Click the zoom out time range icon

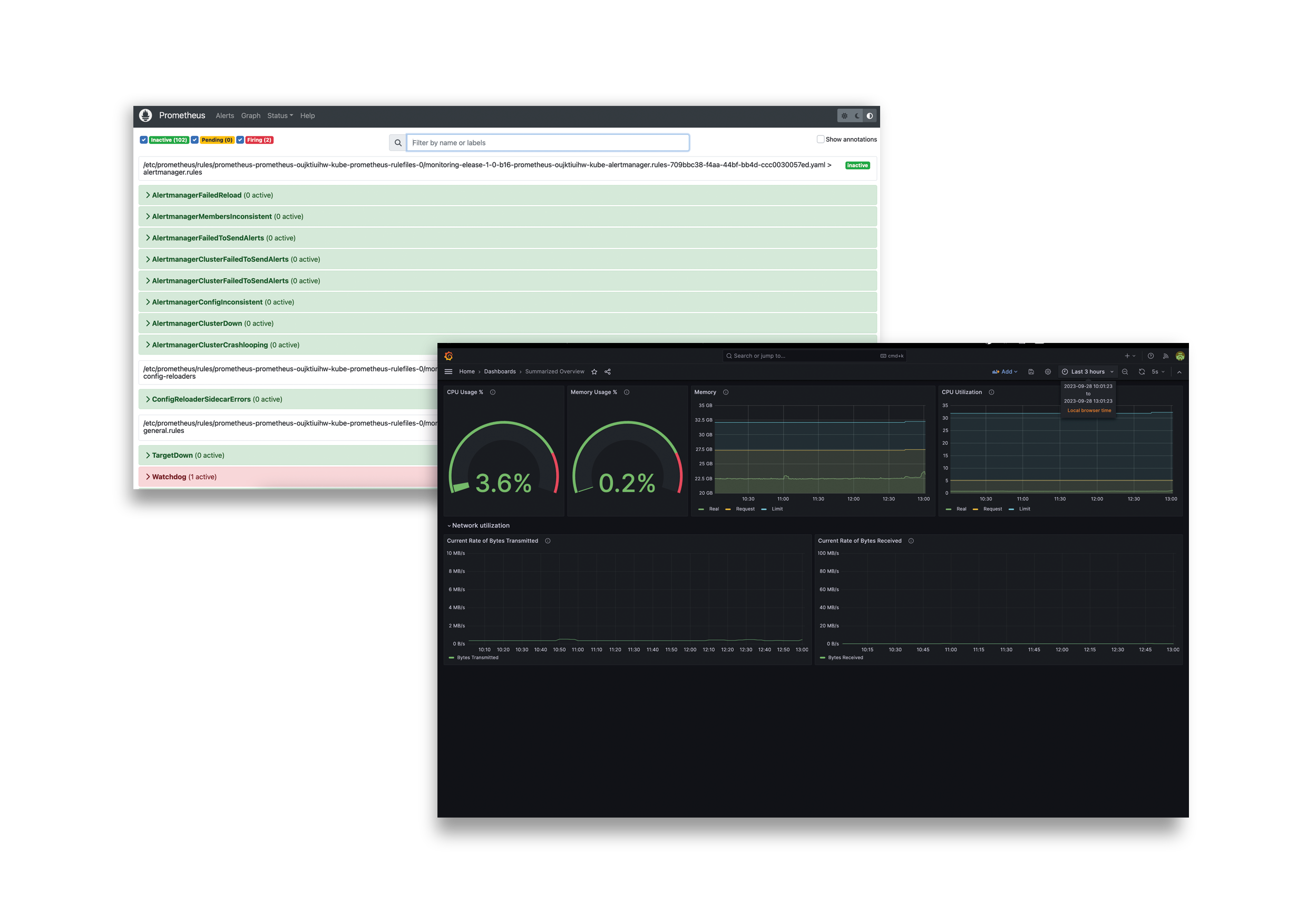(x=1125, y=371)
